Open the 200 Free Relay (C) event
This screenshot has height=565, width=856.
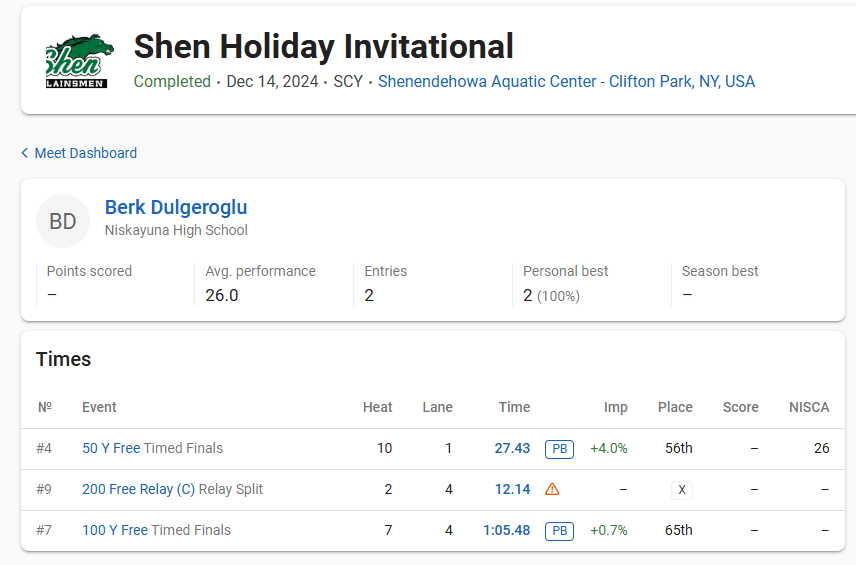coord(138,490)
